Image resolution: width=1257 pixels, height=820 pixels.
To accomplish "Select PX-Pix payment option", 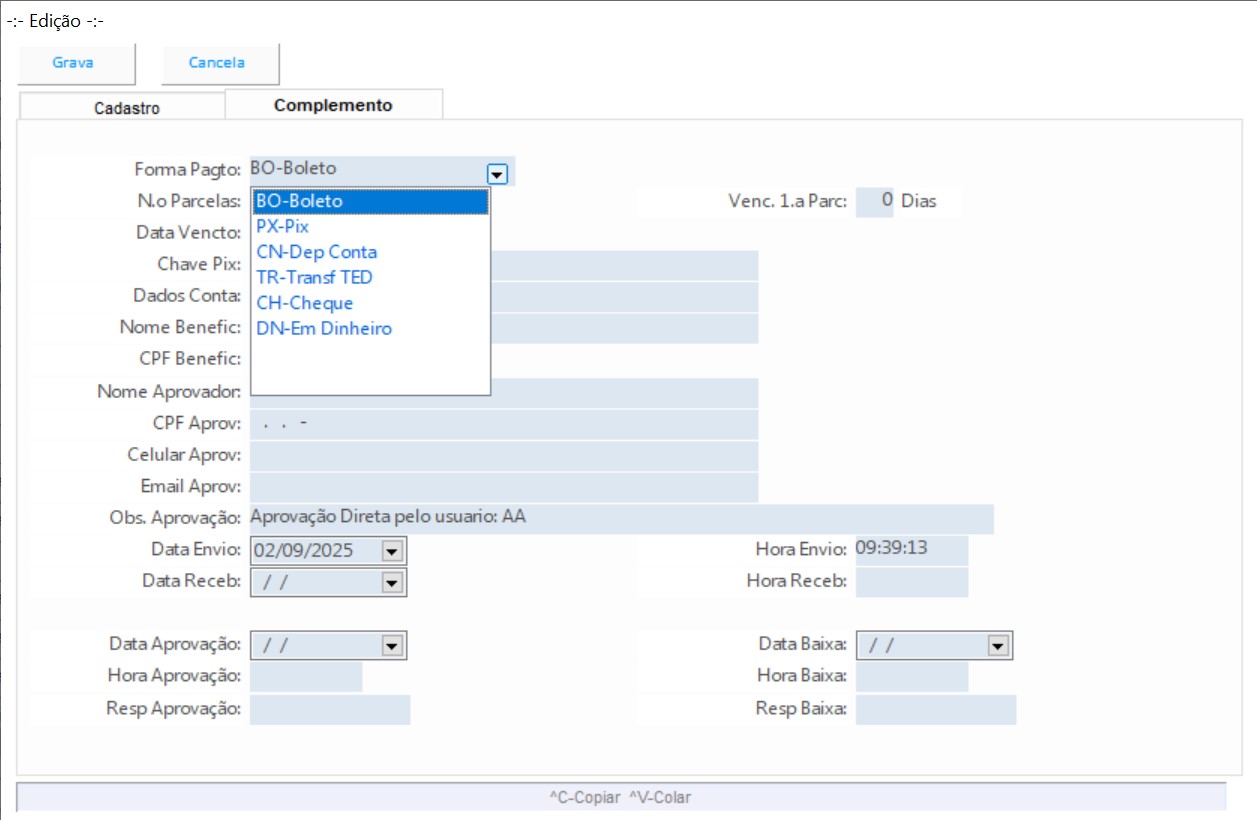I will [283, 226].
